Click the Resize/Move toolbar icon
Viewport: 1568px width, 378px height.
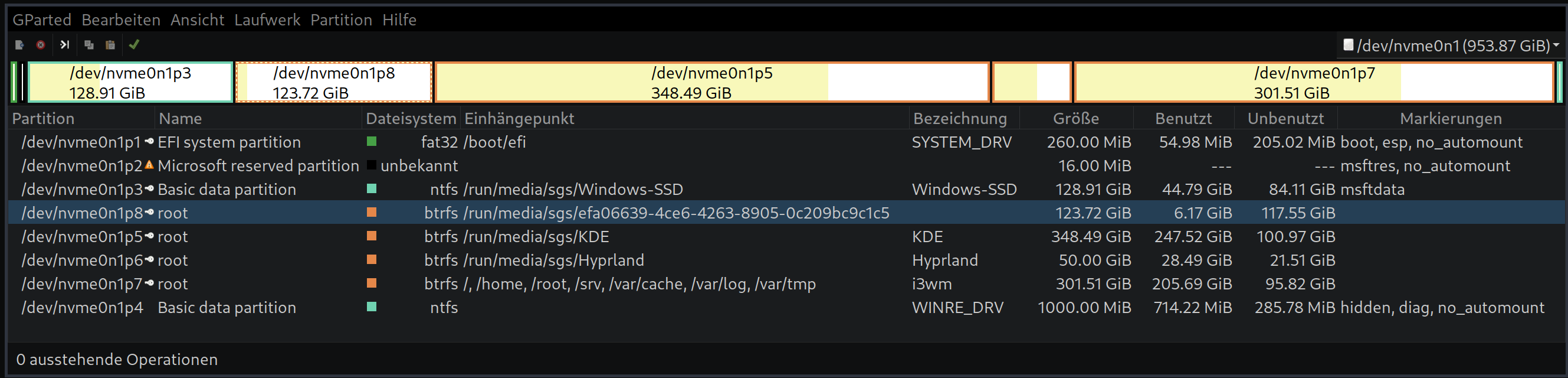point(64,44)
